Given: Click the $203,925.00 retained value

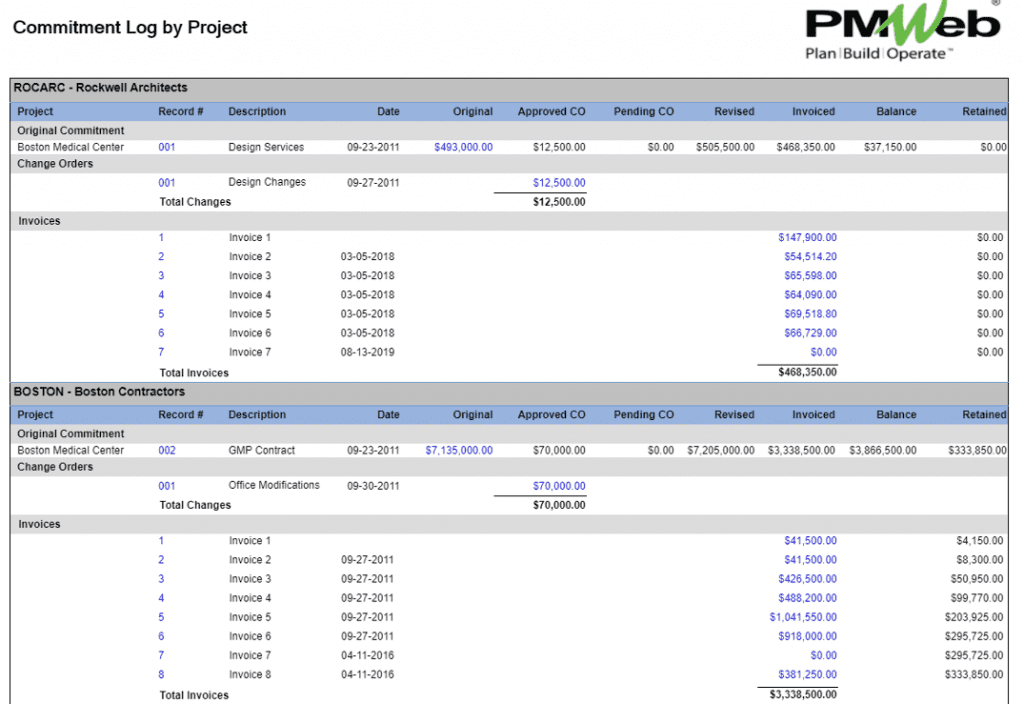Looking at the screenshot, I should click(974, 617).
